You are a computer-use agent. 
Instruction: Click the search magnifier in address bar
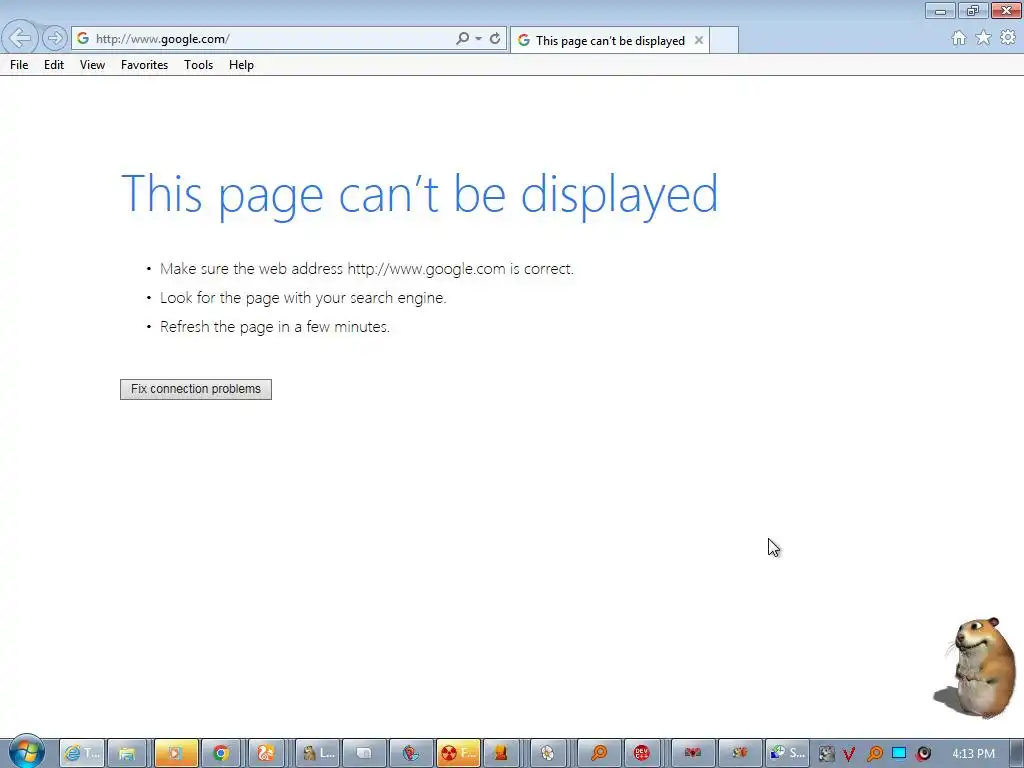pyautogui.click(x=462, y=39)
